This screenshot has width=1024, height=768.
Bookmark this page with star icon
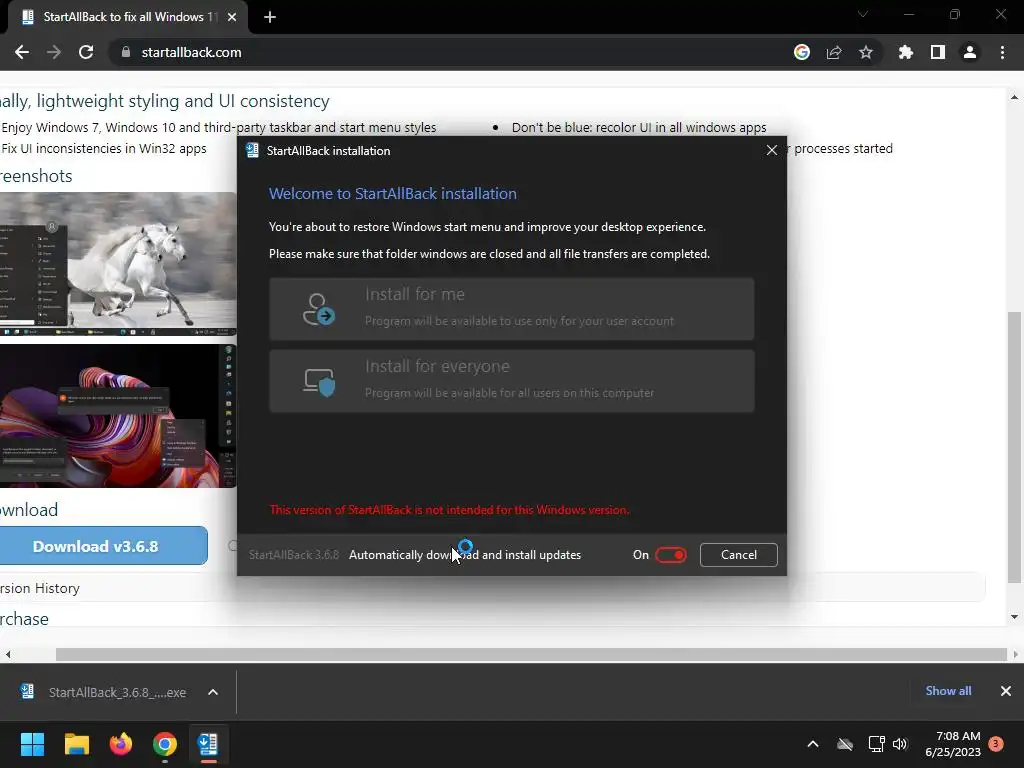866,52
